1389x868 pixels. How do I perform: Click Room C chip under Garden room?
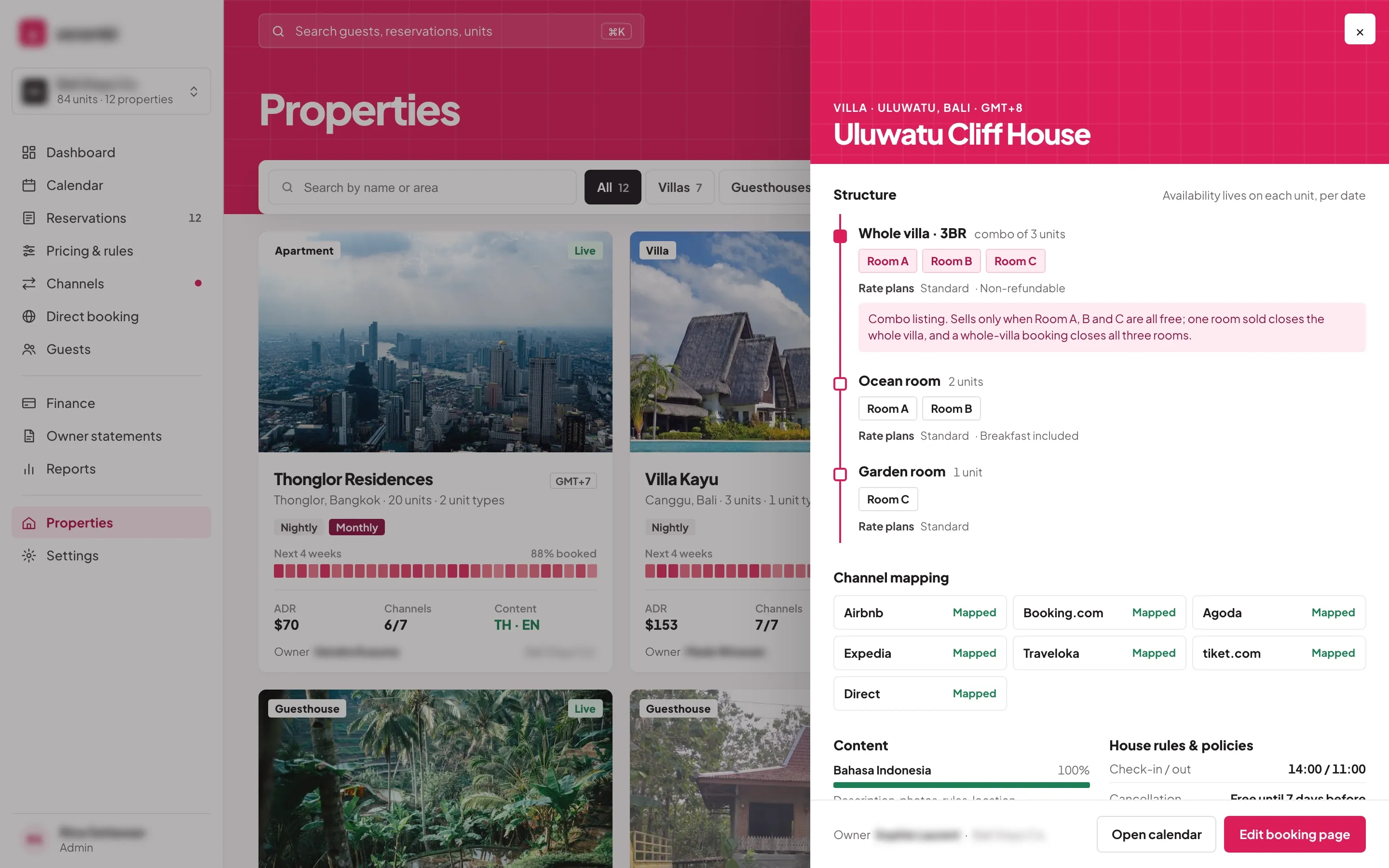888,499
